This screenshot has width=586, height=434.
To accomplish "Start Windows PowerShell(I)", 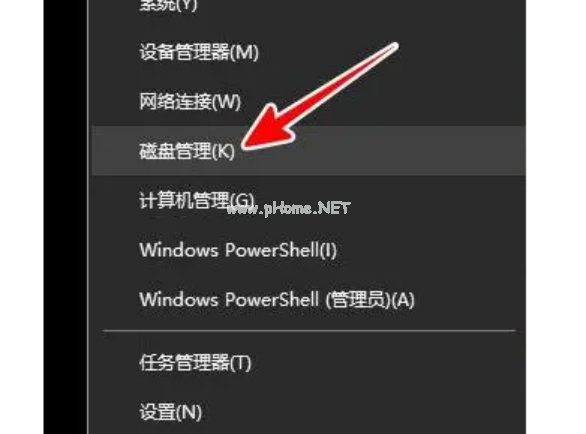I will click(x=308, y=250).
